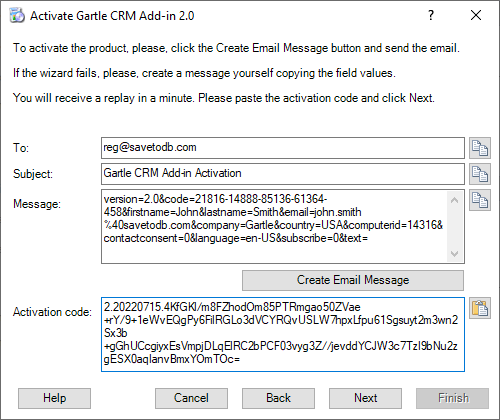This screenshot has width=500, height=420.
Task: Click the question mark help button
Action: pyautogui.click(x=431, y=15)
